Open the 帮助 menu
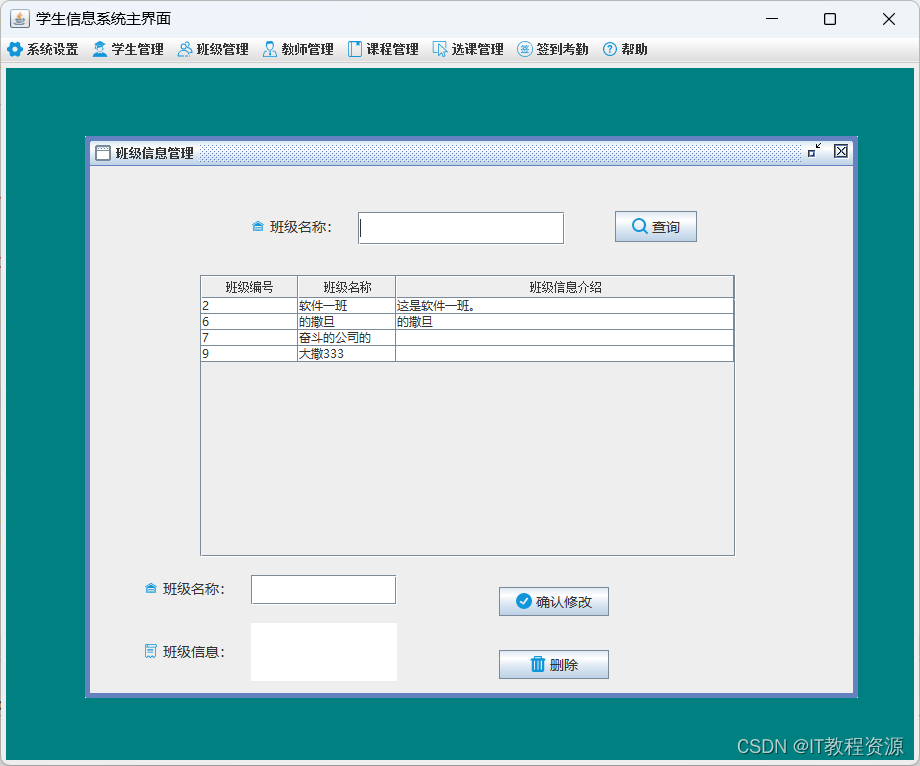This screenshot has height=766, width=920. tap(625, 49)
